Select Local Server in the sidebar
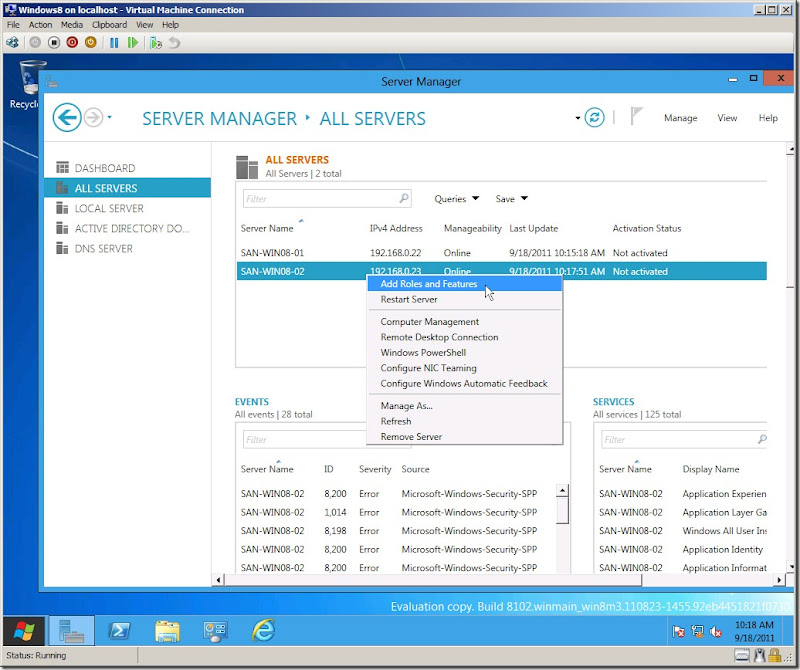The width and height of the screenshot is (800, 670). tap(109, 208)
